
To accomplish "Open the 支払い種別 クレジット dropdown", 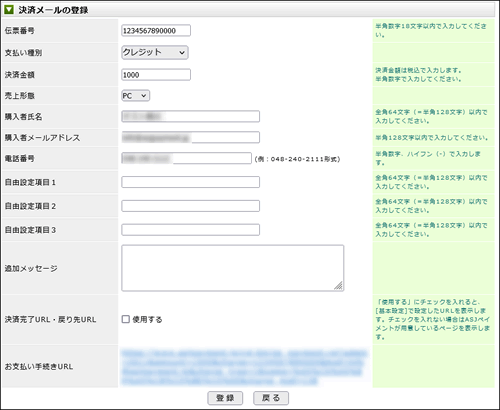I will [x=155, y=52].
